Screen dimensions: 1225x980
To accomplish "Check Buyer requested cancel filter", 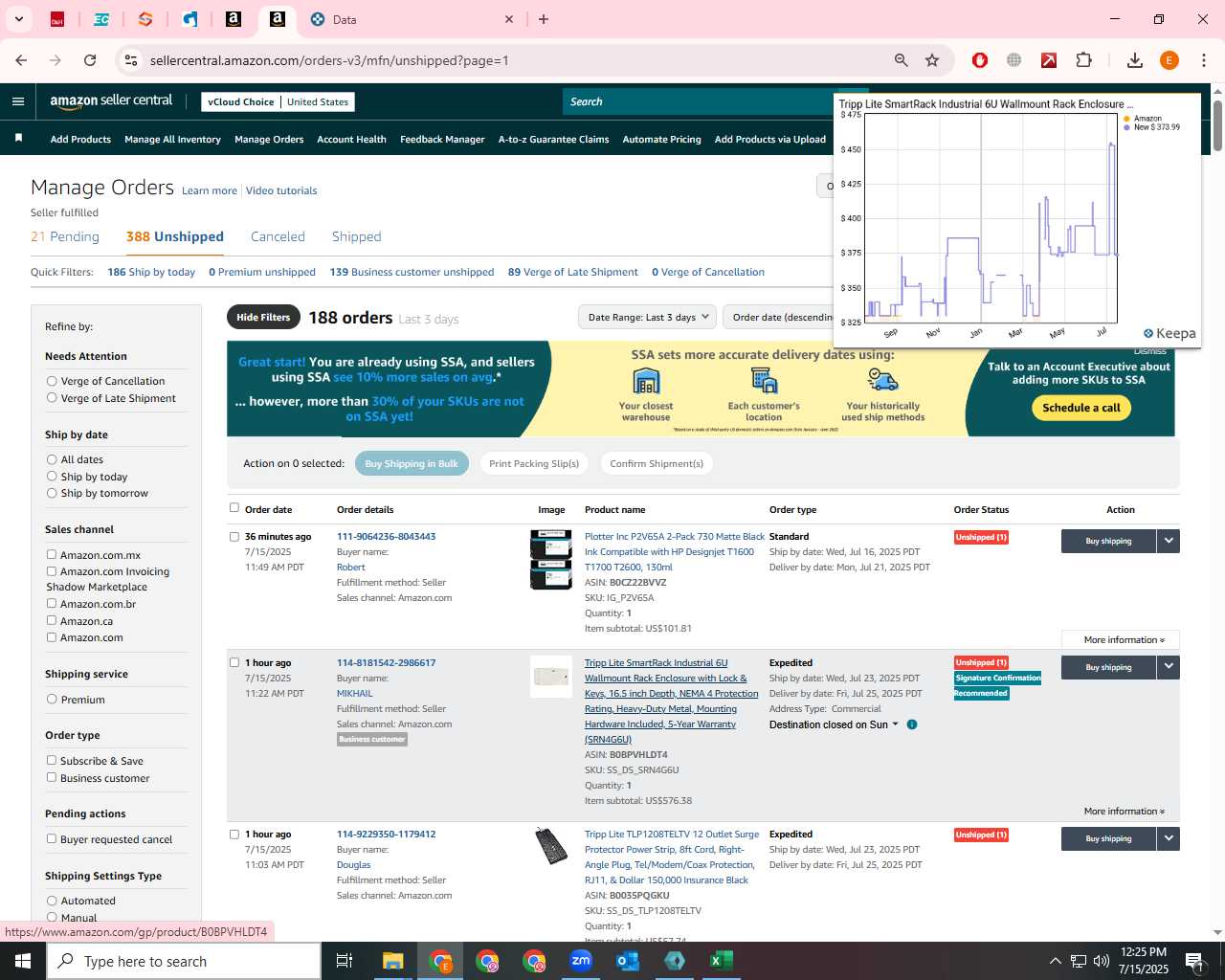I will point(52,838).
